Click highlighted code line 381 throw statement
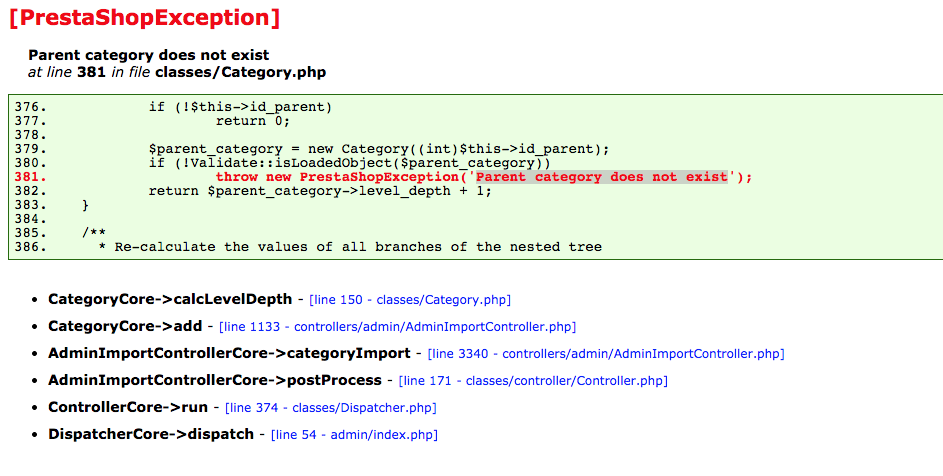 coord(484,177)
